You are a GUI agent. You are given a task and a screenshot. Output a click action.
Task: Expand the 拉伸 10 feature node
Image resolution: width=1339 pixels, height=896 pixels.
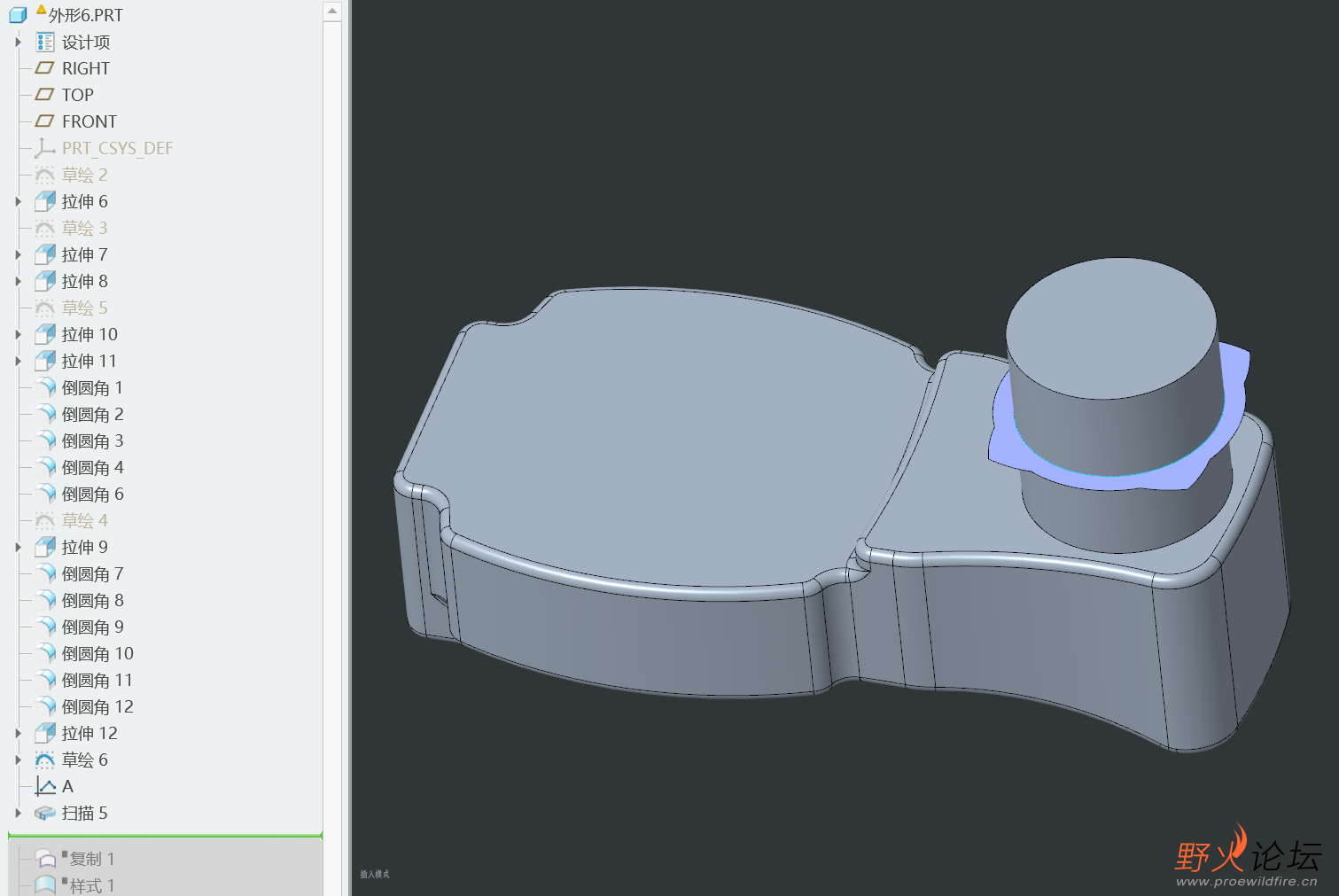(x=18, y=334)
